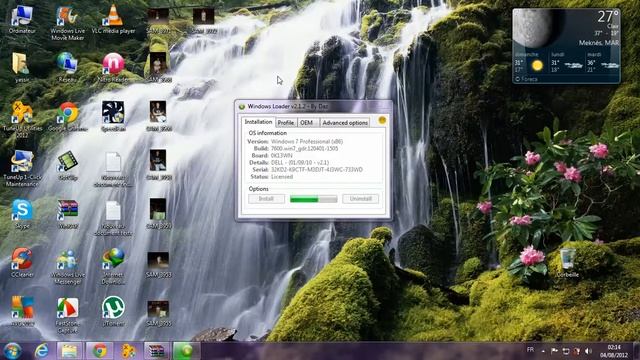Open SpeedFan desktop shortcut
This screenshot has width=640, height=360.
(113, 117)
